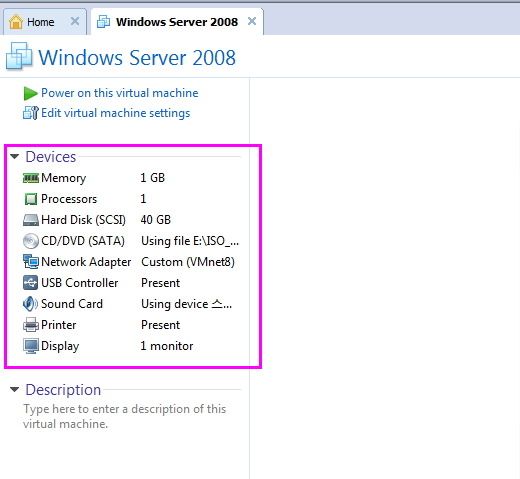Select the Hard Disk (SCSI) label
Image resolution: width=520 pixels, height=479 pixels.
(83, 220)
